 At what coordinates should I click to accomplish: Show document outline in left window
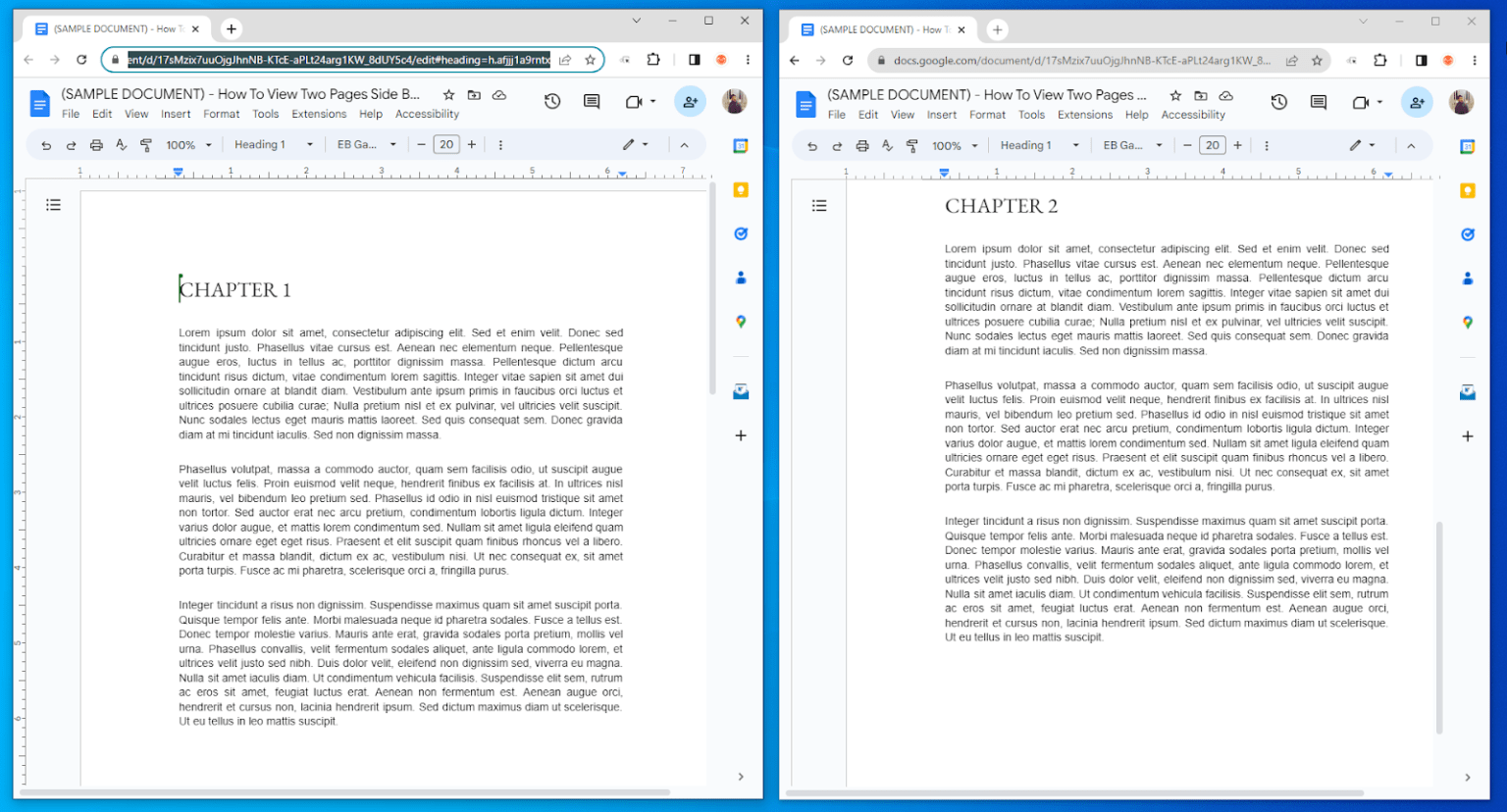(53, 205)
